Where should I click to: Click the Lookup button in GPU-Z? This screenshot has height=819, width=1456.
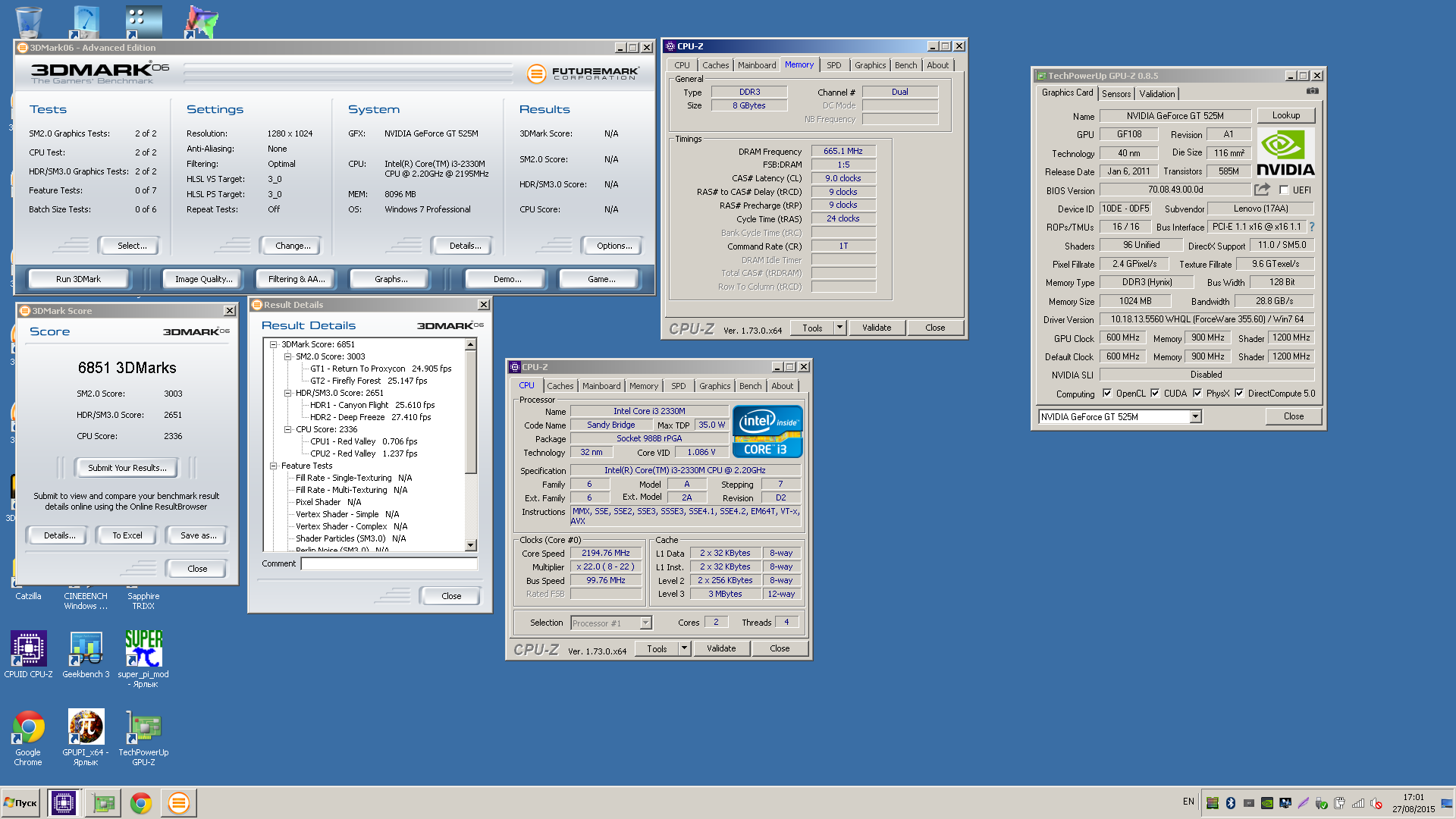(1286, 115)
